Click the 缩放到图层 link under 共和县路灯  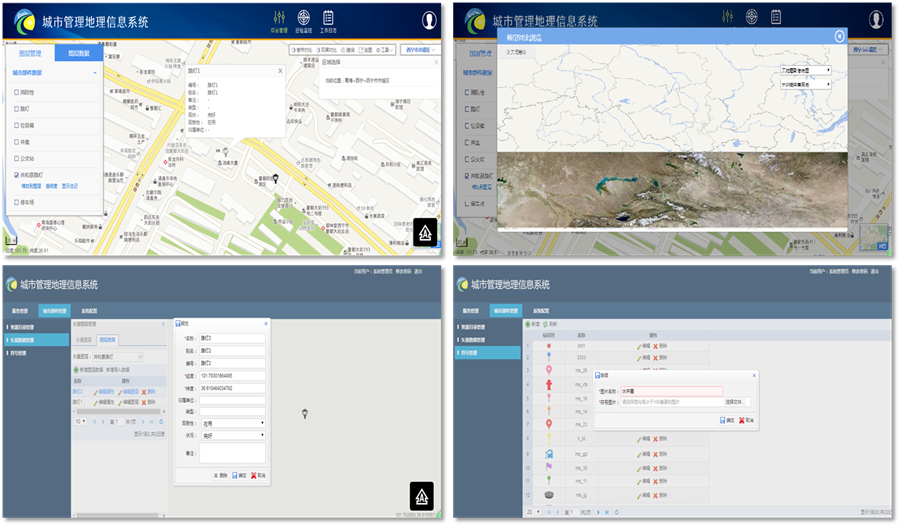click(x=31, y=186)
